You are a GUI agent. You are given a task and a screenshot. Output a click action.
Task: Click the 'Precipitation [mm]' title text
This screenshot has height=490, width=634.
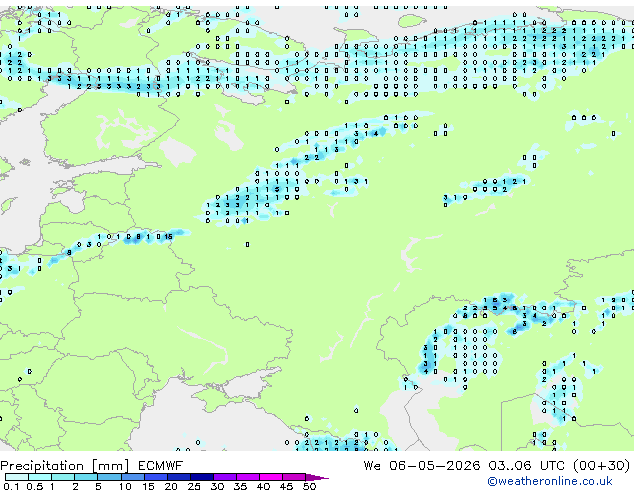pos(65,466)
